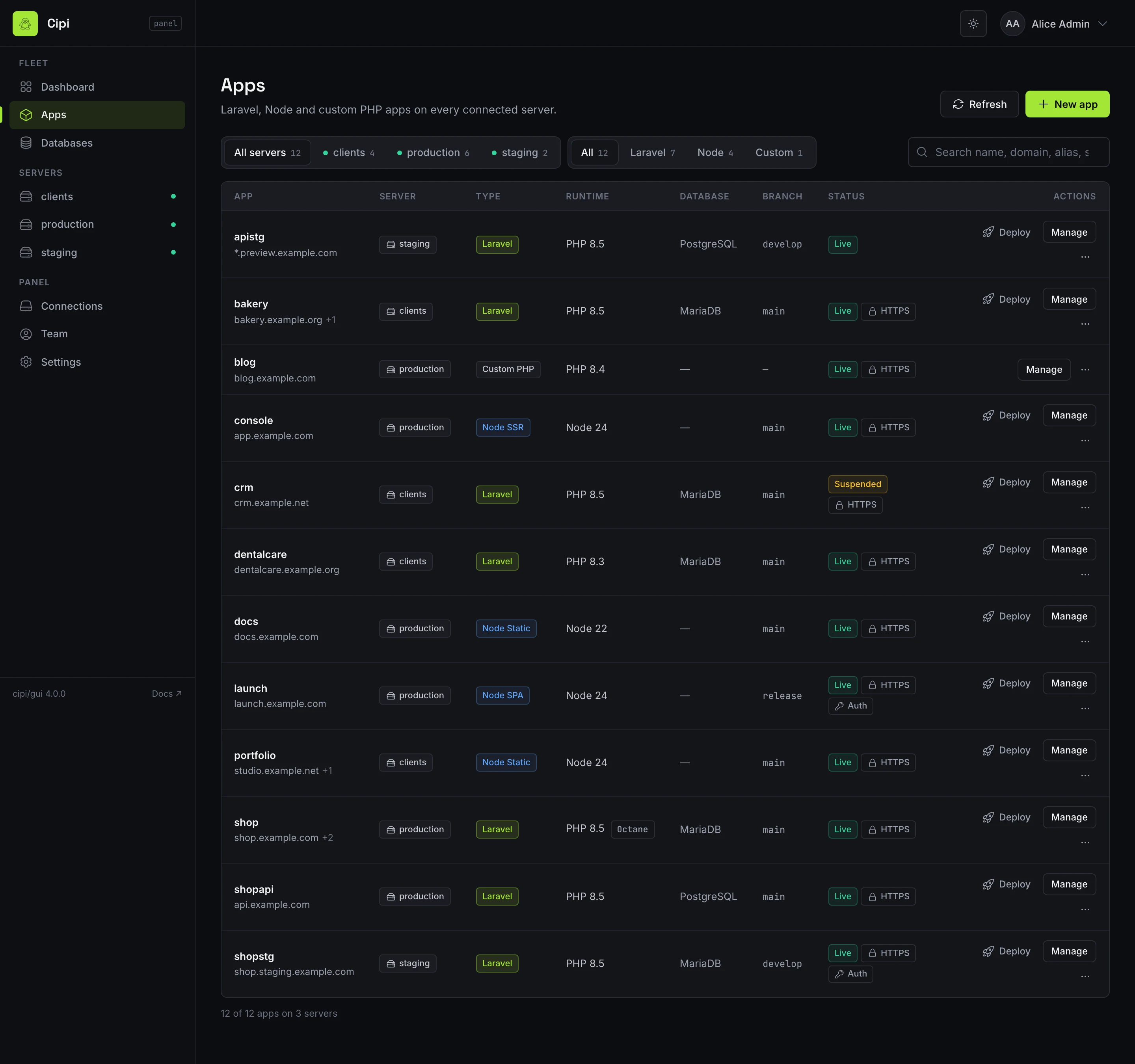This screenshot has height=1064, width=1135.
Task: Click the Octane badge on shop row
Action: [632, 830]
